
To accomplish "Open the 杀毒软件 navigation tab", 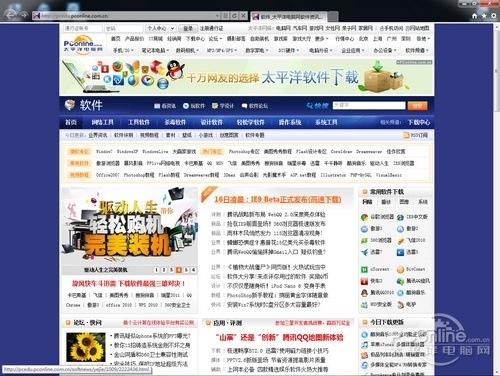I will (175, 122).
